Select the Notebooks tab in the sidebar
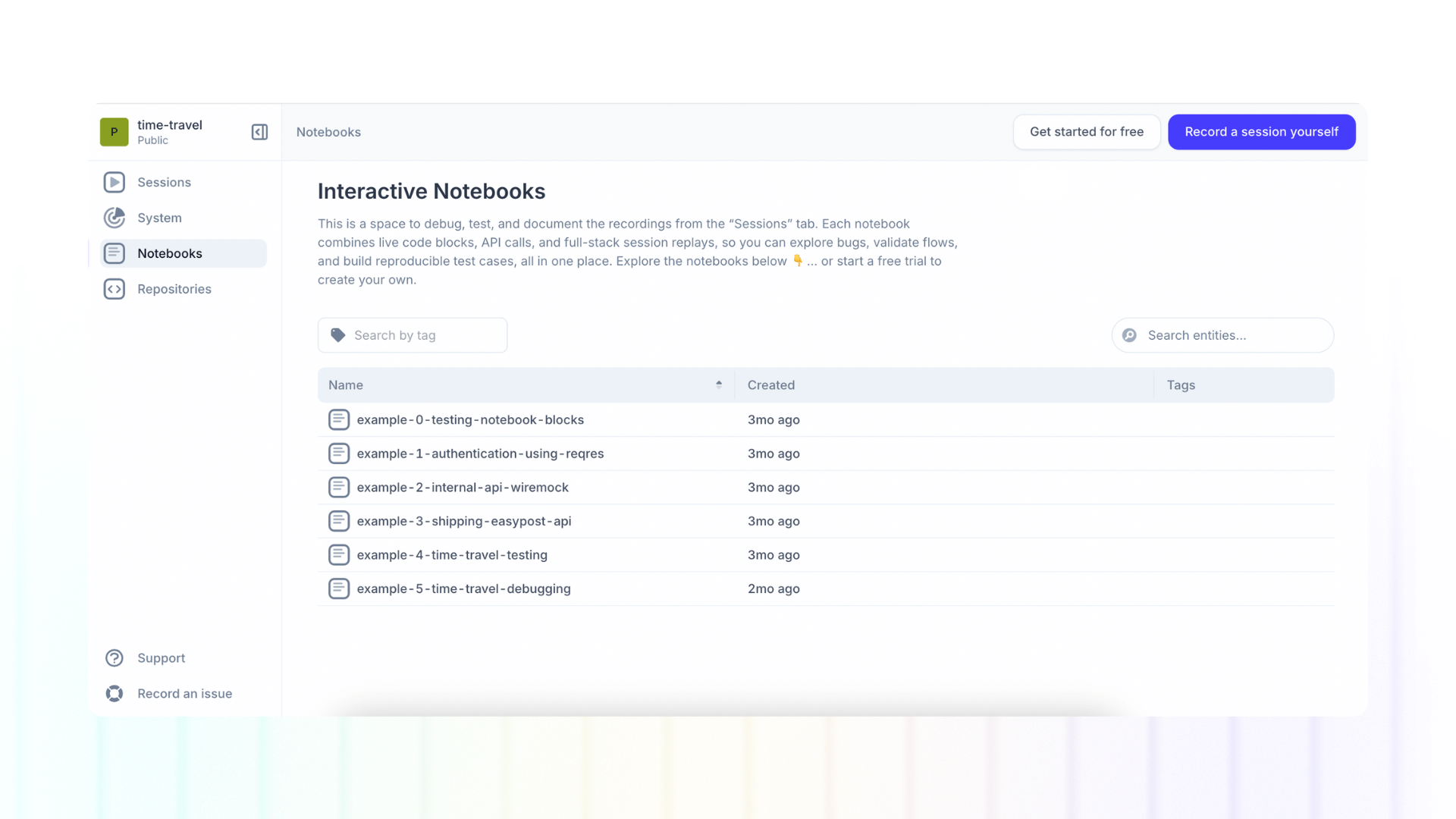1456x819 pixels. tap(169, 253)
